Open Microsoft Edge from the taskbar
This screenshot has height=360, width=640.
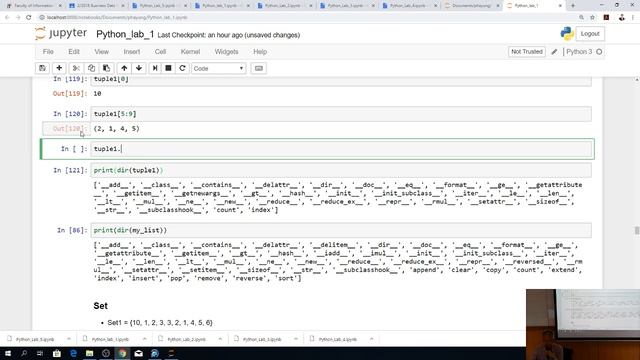[x=73, y=353]
